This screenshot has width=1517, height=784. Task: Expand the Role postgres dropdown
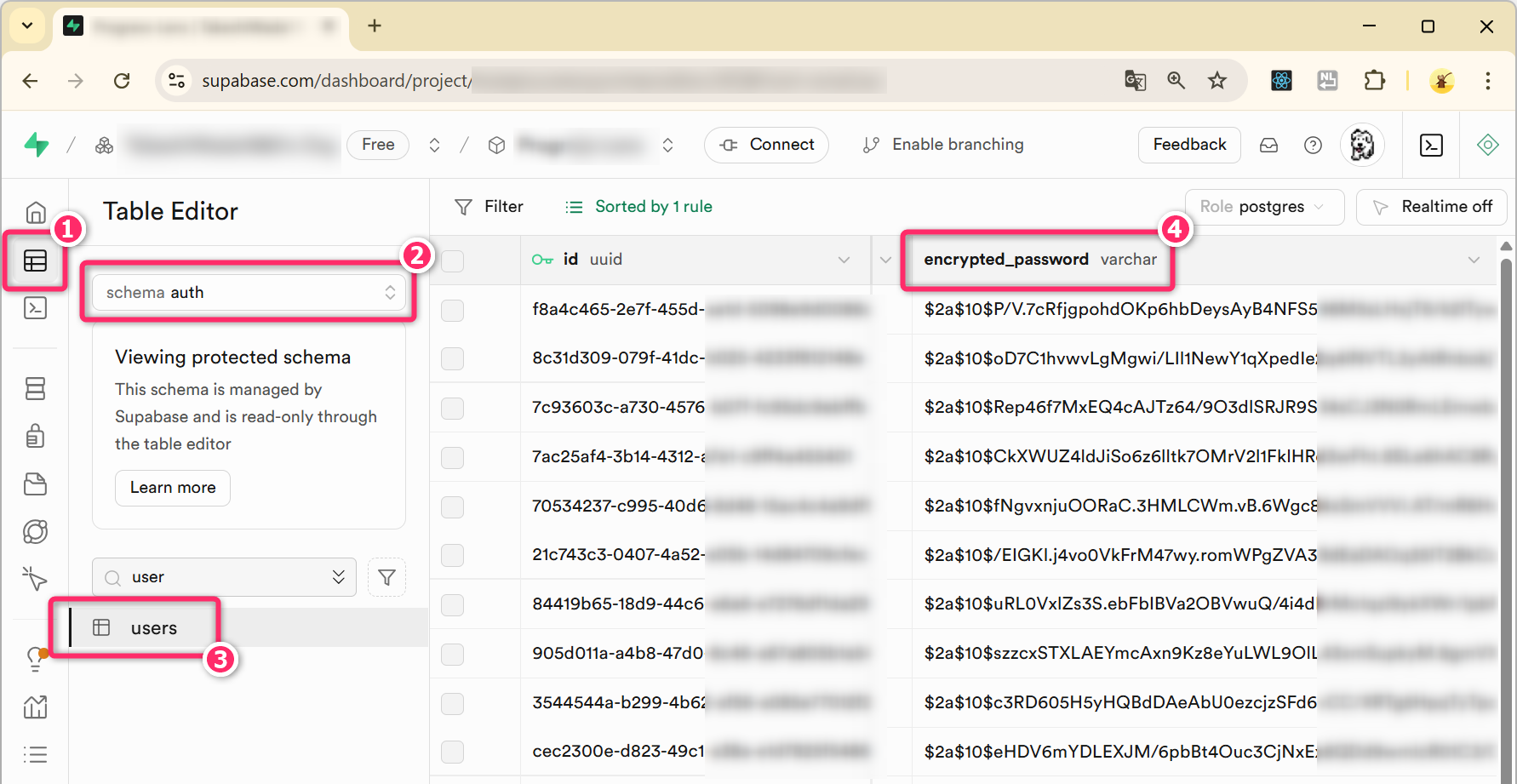(1263, 207)
